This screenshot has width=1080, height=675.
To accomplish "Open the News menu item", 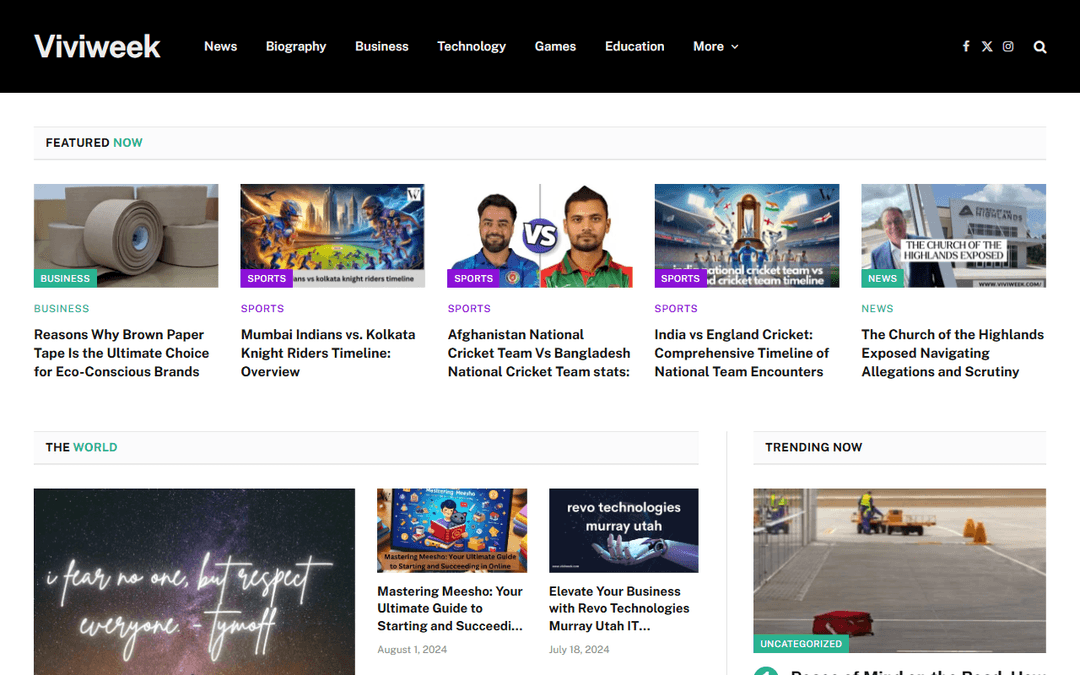I will coord(220,46).
